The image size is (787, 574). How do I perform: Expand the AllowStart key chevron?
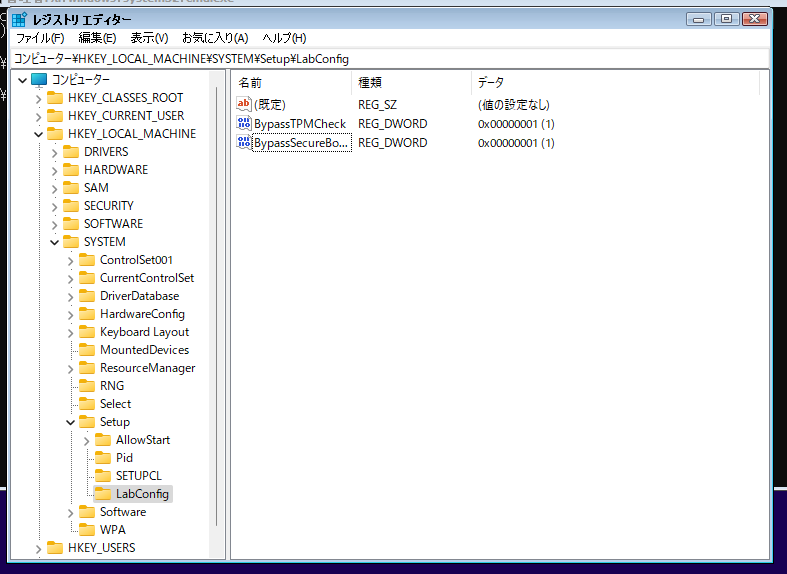click(x=86, y=441)
